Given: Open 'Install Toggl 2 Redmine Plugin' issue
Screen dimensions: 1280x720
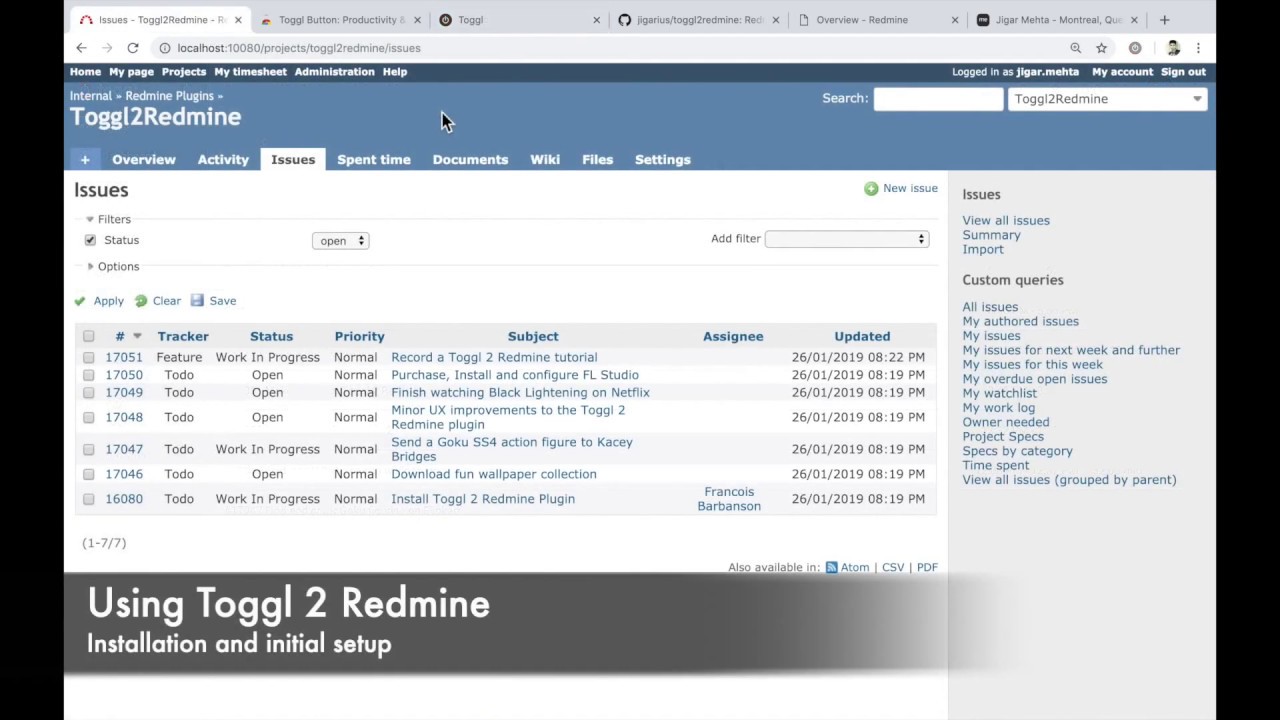Looking at the screenshot, I should [483, 499].
